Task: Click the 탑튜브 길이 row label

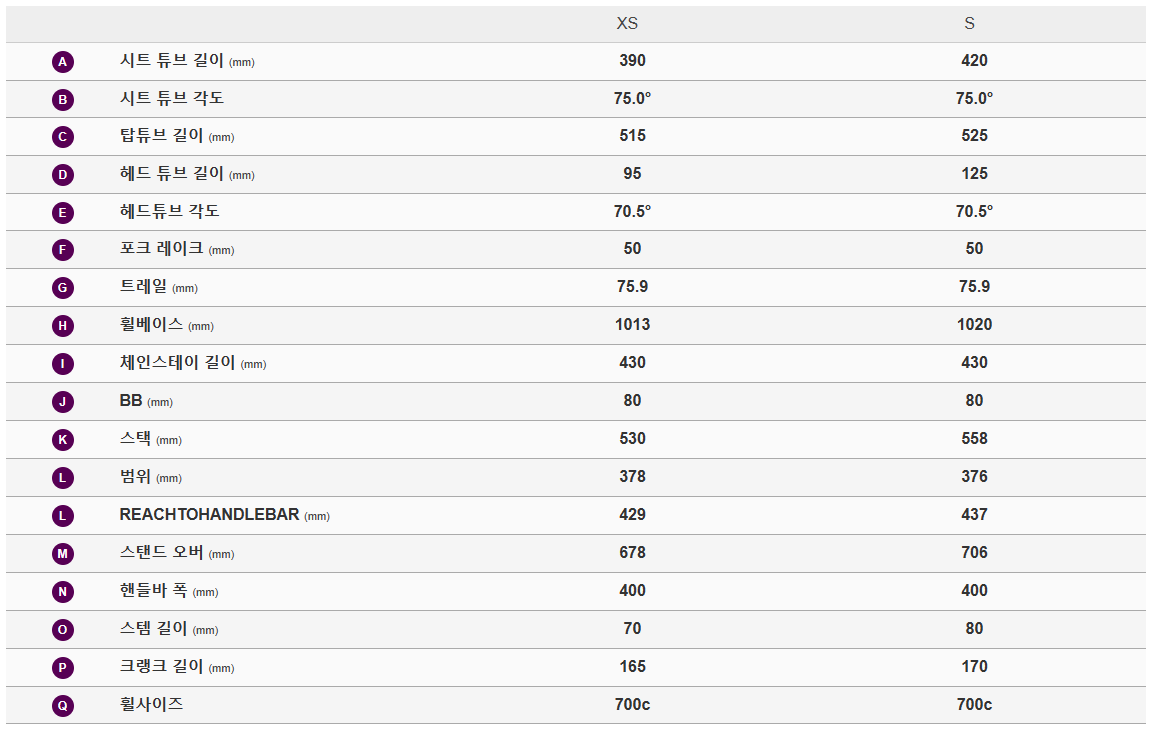Action: point(161,136)
